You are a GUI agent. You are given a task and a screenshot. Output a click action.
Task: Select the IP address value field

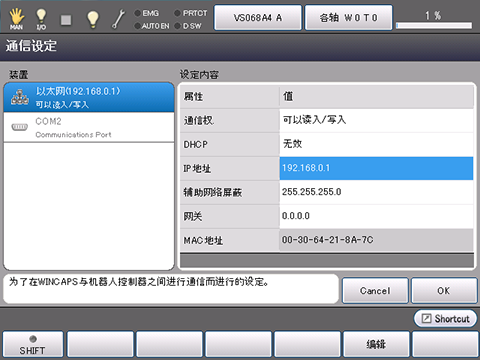(x=376, y=168)
